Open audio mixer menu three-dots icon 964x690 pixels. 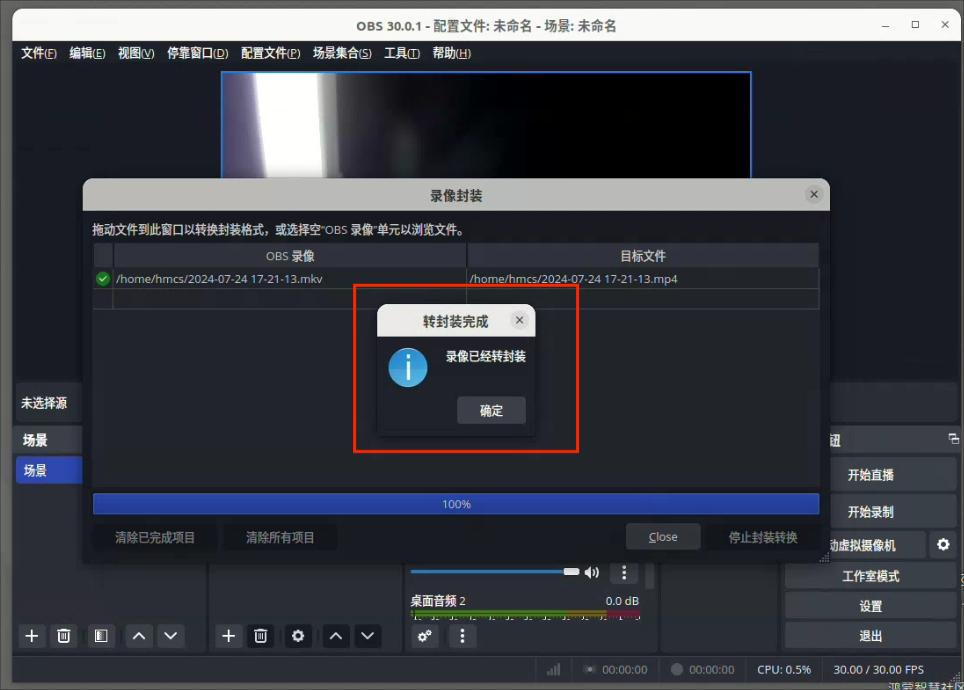462,636
